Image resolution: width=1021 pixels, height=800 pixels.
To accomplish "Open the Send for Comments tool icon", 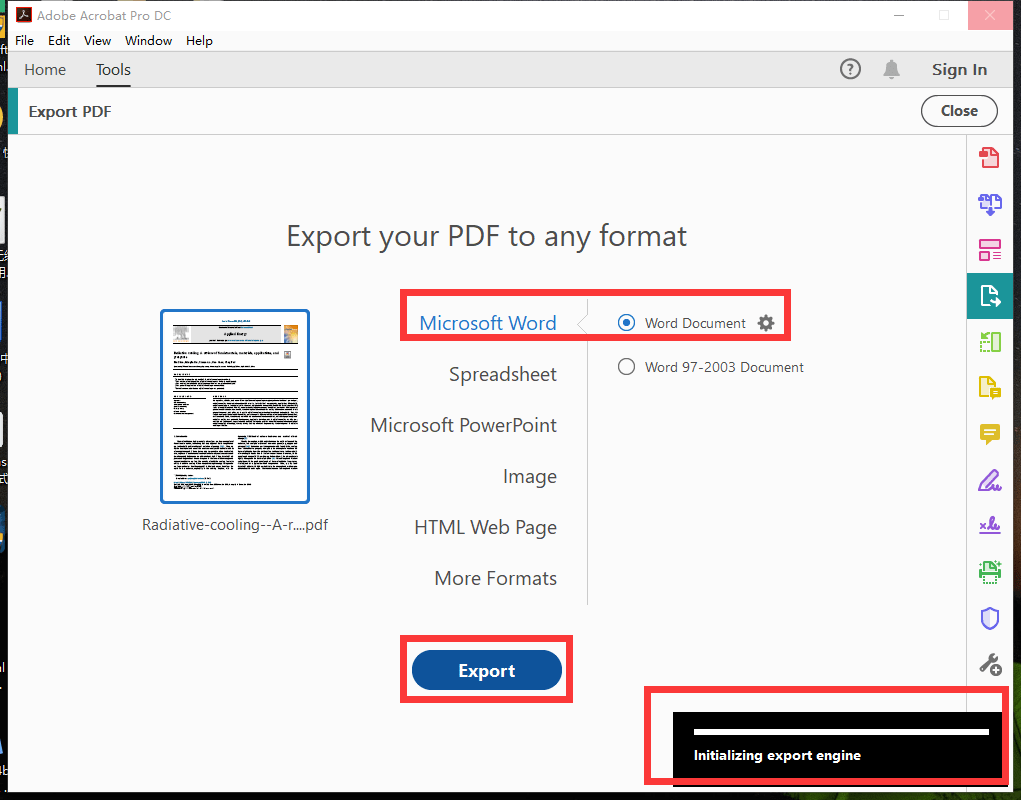I will [x=989, y=388].
